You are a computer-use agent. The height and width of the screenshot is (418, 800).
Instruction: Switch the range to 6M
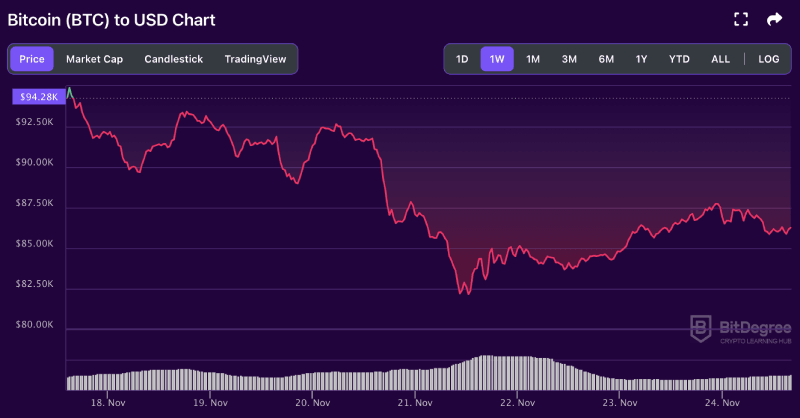606,59
